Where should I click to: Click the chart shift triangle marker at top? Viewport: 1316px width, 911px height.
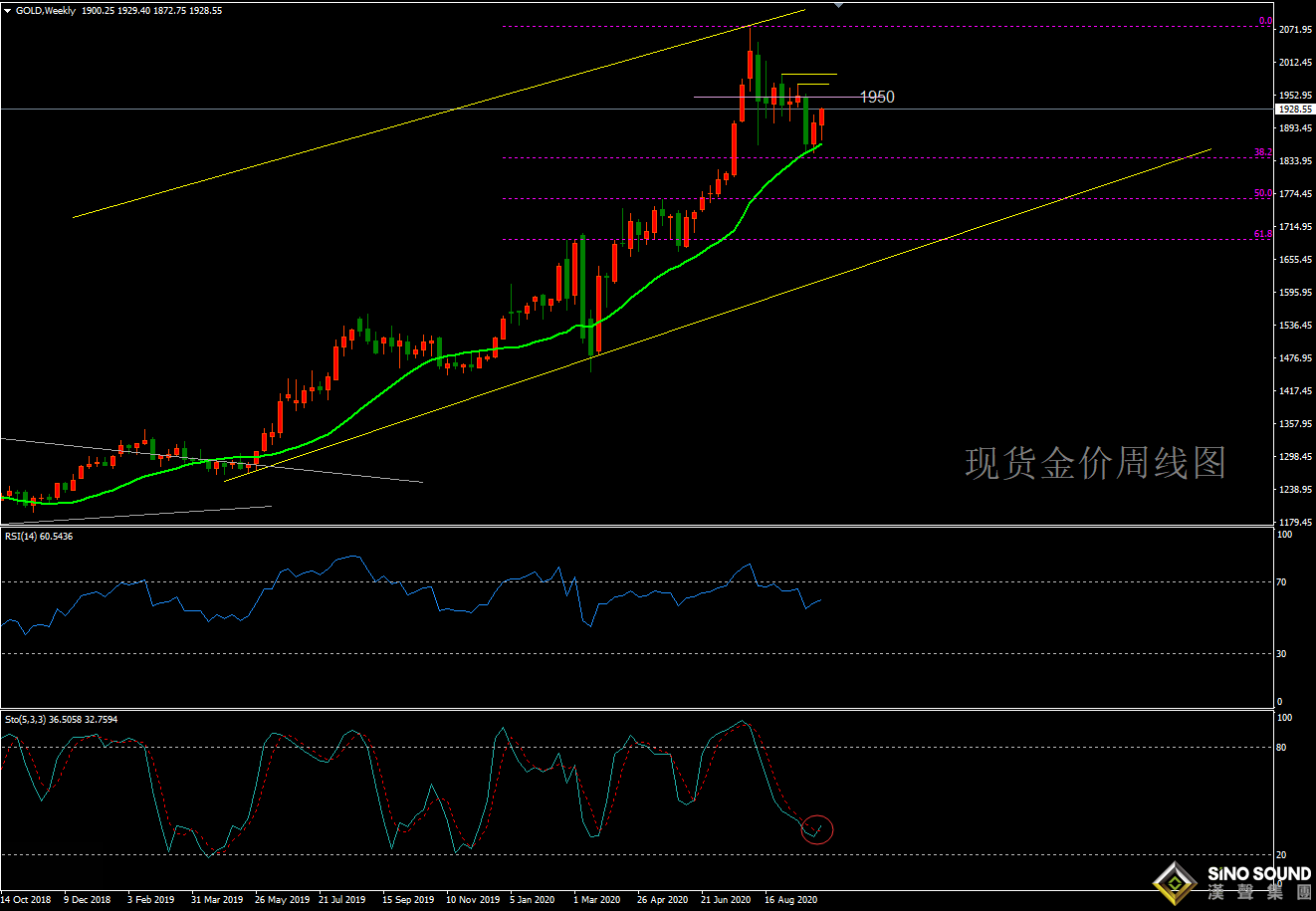pyautogui.click(x=838, y=5)
